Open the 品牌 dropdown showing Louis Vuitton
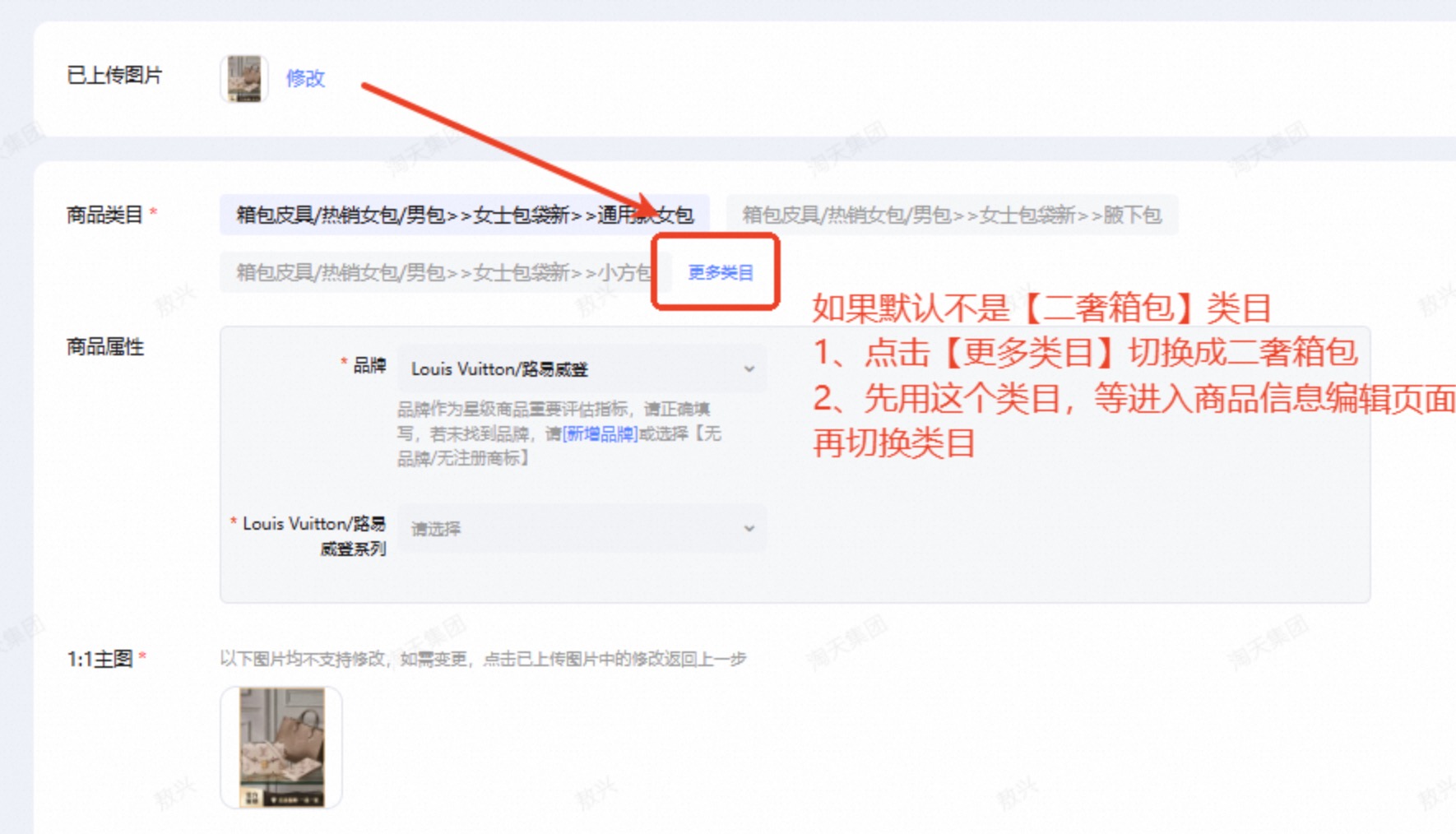 point(582,369)
